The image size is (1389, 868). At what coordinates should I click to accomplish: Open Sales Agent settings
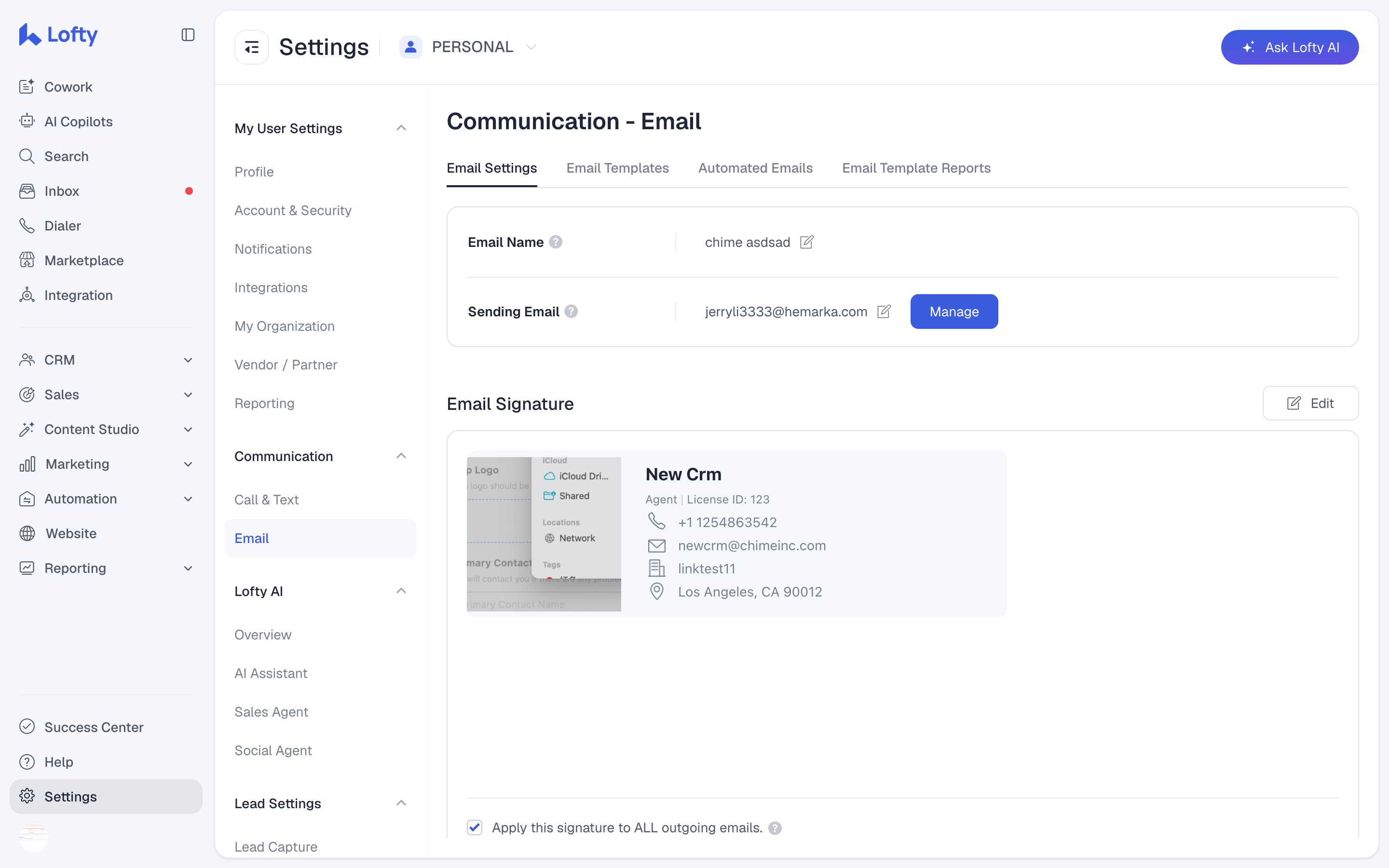click(x=272, y=712)
